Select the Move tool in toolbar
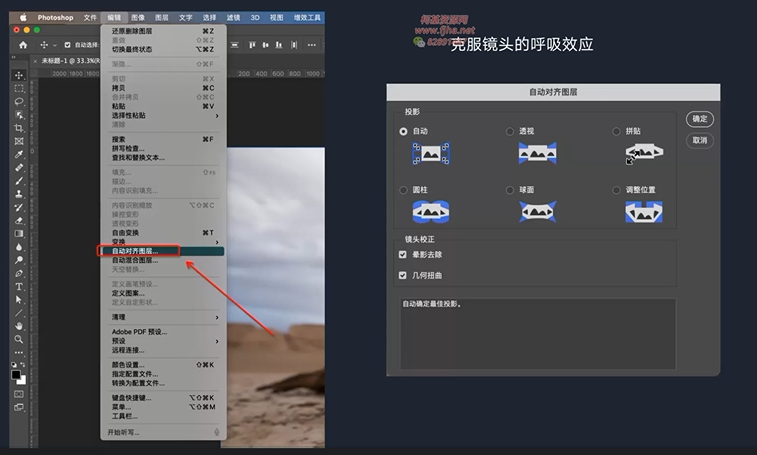 coord(19,75)
